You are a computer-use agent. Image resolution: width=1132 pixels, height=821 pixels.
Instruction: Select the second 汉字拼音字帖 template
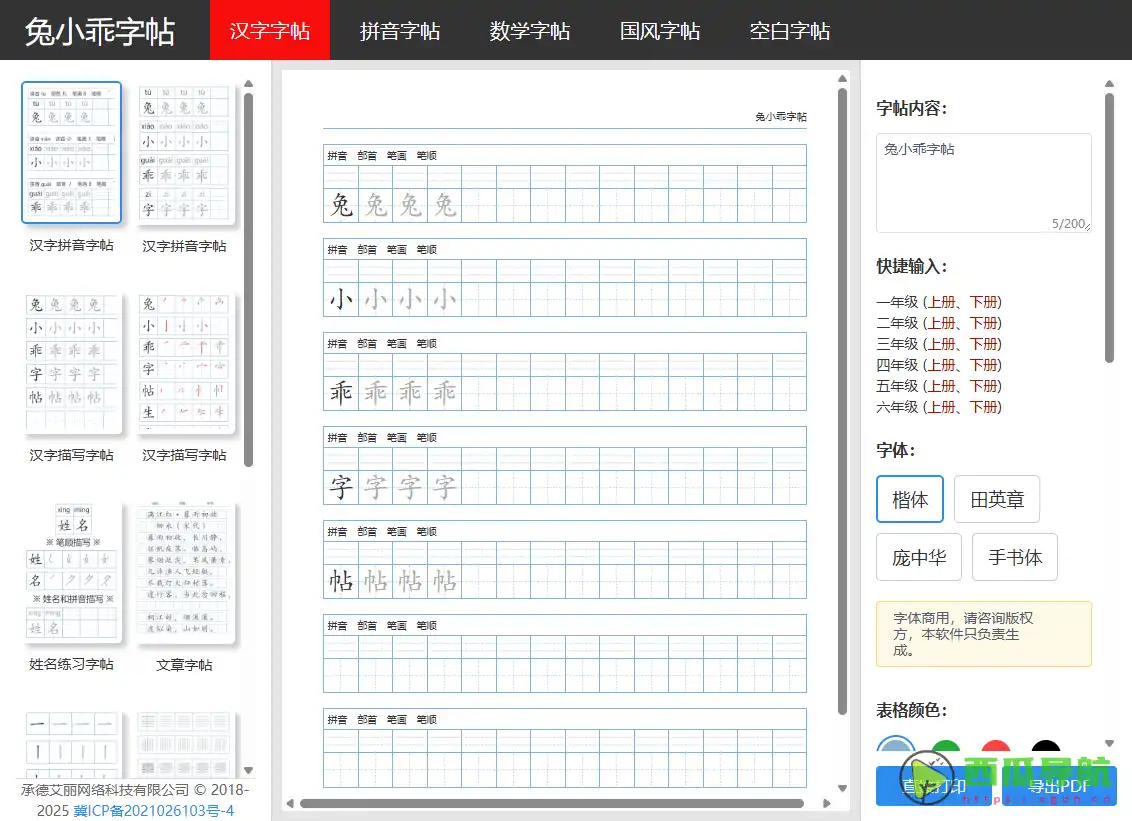[185, 152]
